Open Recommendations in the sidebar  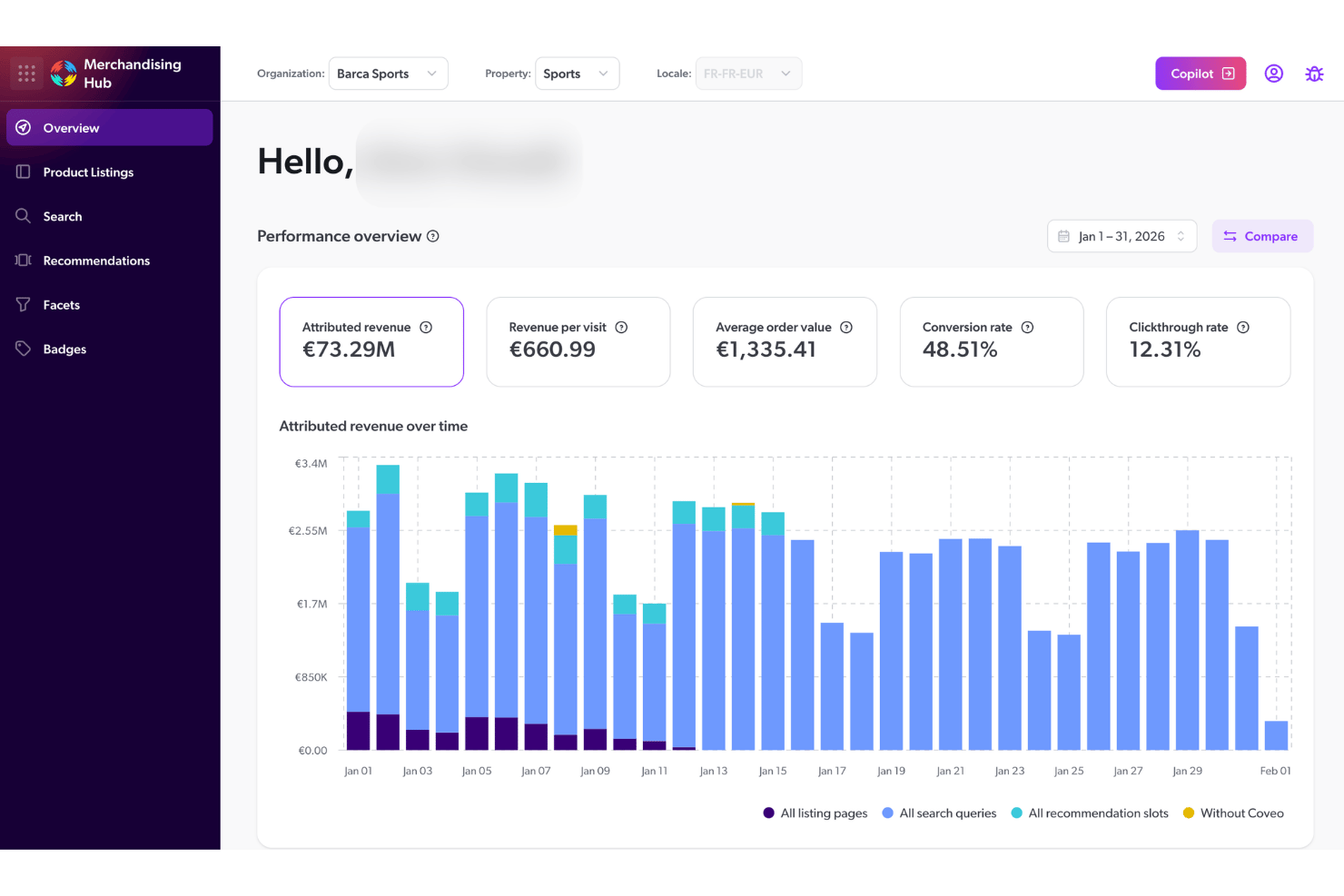[110, 261]
